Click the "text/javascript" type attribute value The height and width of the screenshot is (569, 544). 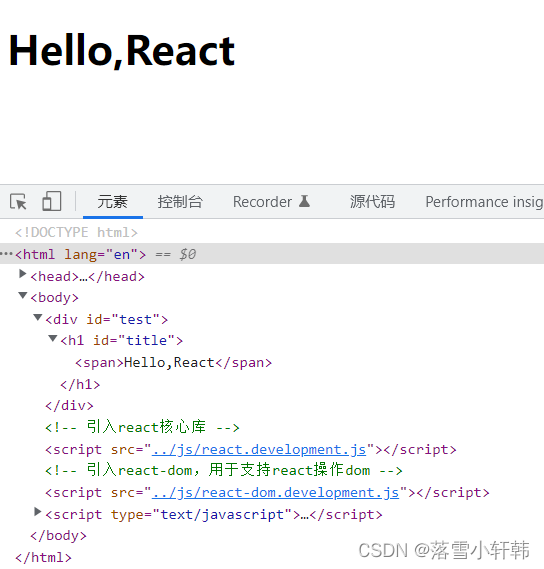pyautogui.click(x=222, y=514)
